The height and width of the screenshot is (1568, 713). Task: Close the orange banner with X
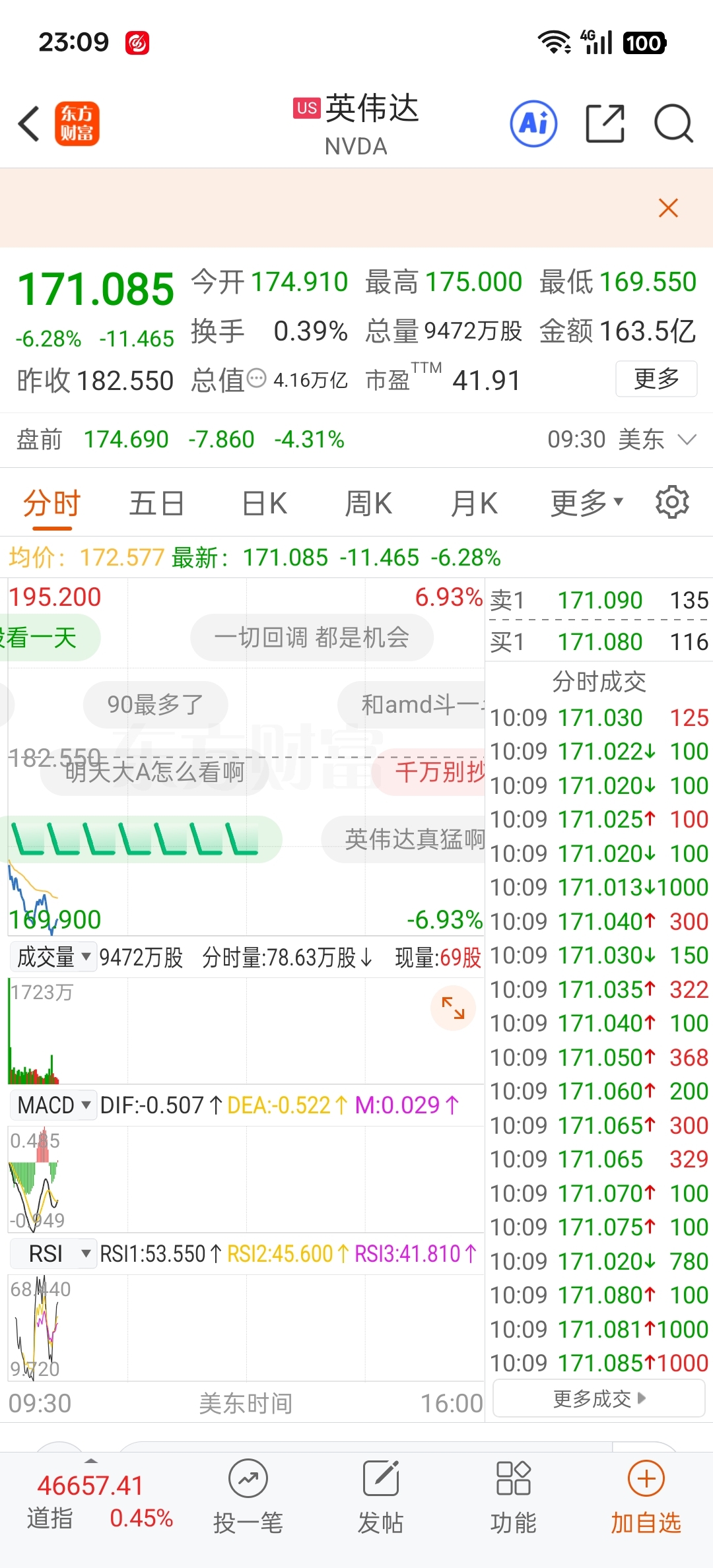(x=668, y=208)
